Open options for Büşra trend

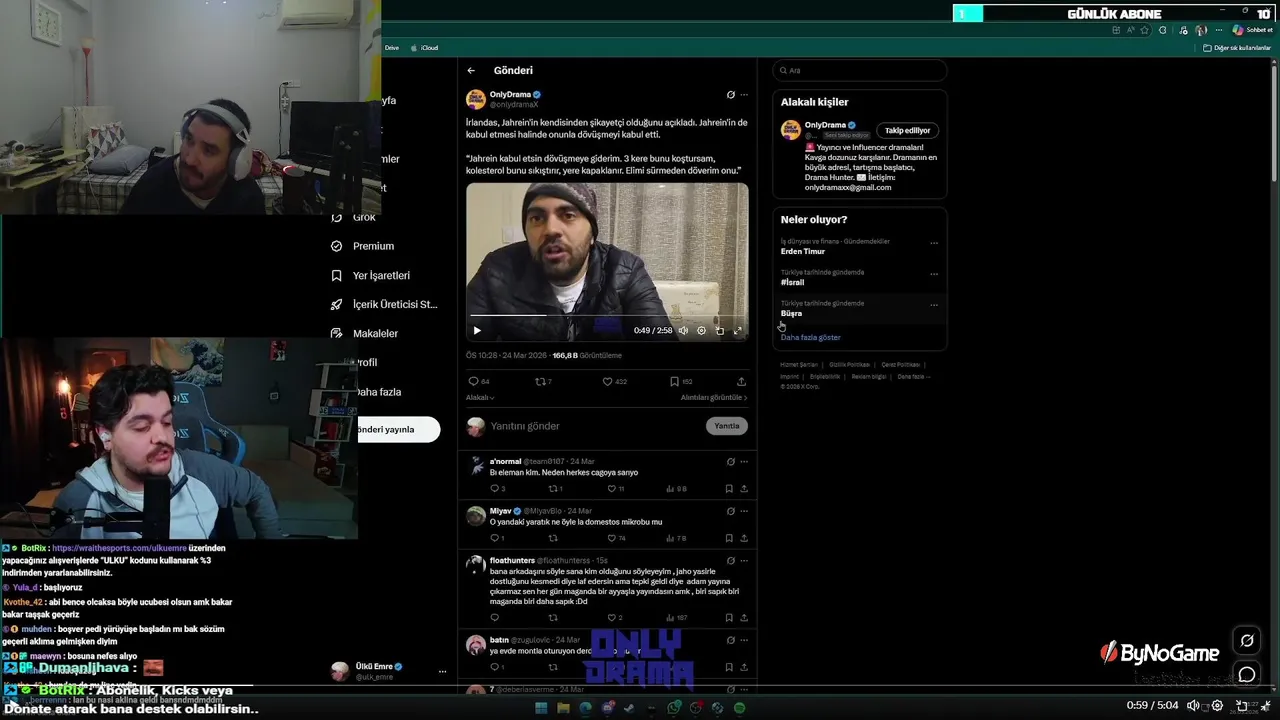pos(934,304)
